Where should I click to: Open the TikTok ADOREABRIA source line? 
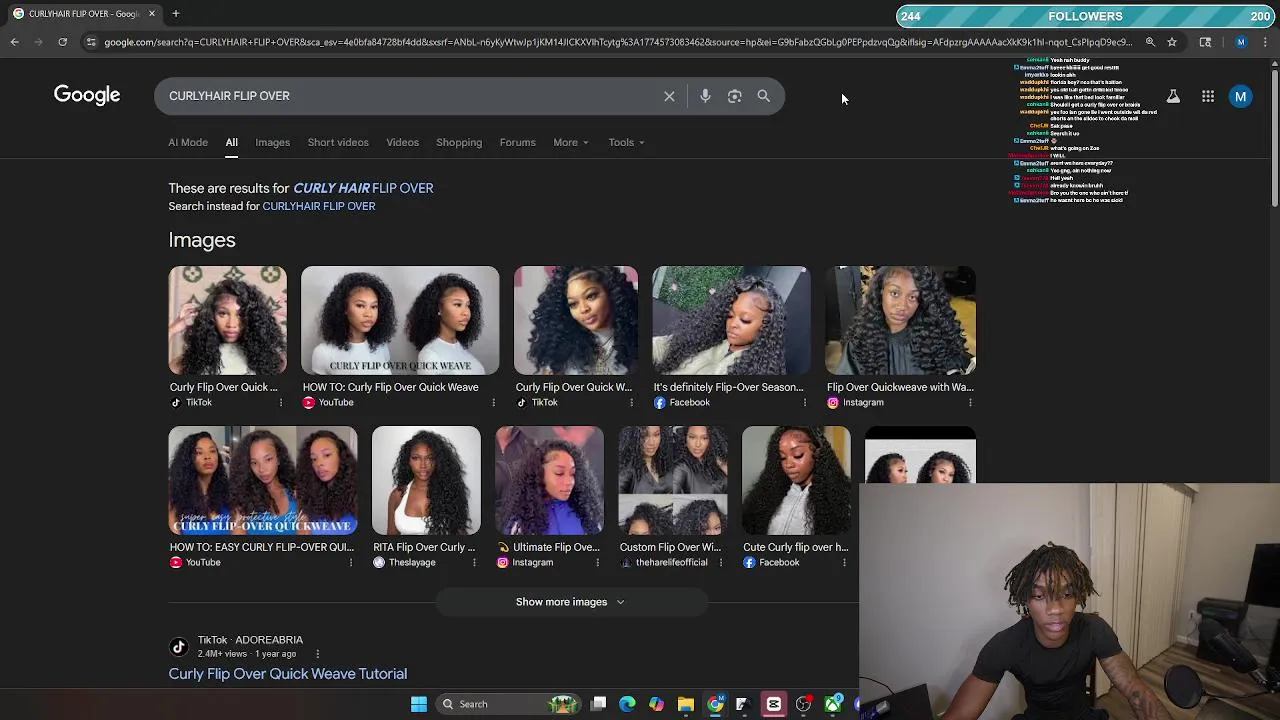point(250,640)
